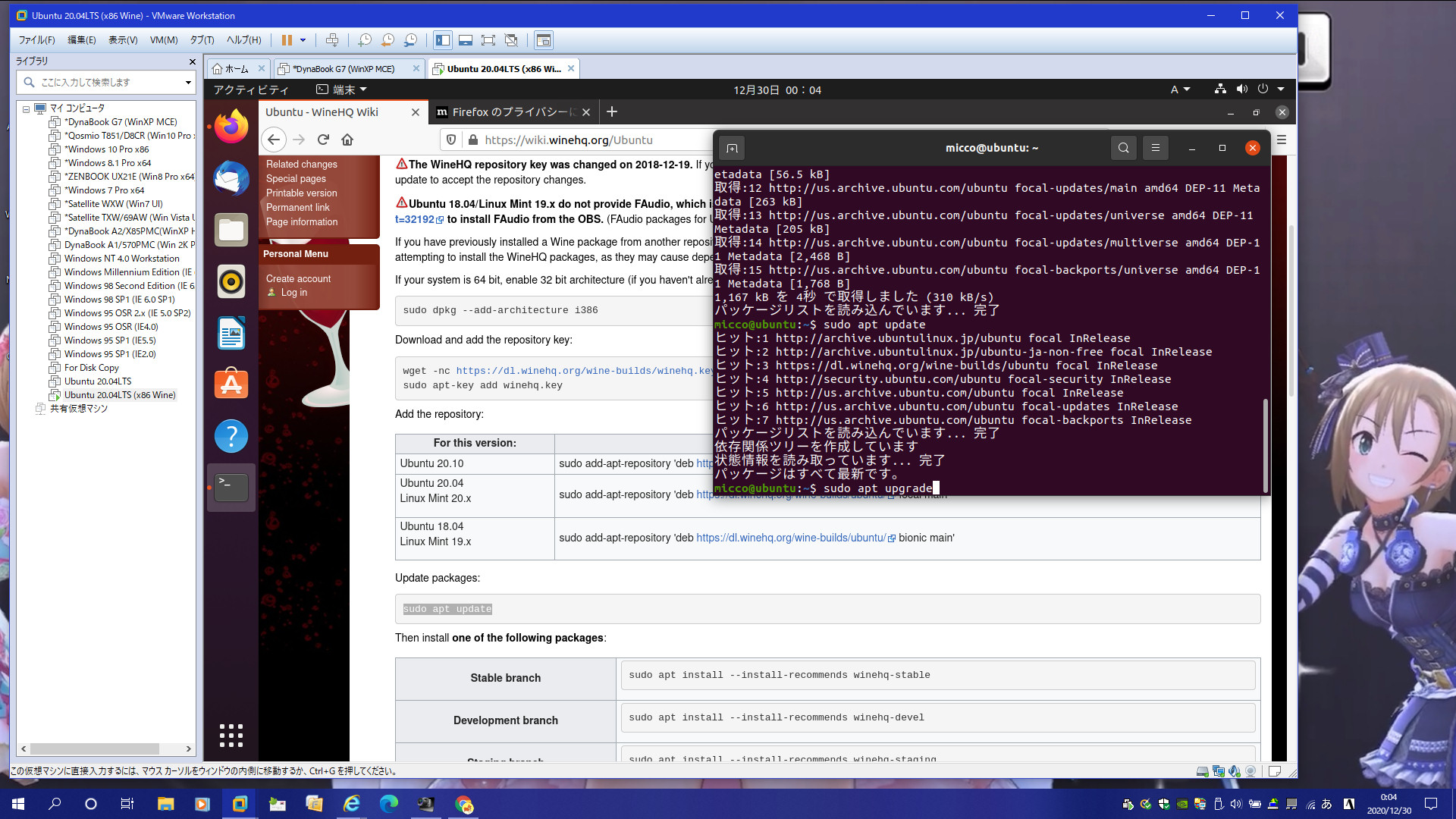Pause the virtual machine from VMware toolbar
The width and height of the screenshot is (1456, 819).
(287, 40)
